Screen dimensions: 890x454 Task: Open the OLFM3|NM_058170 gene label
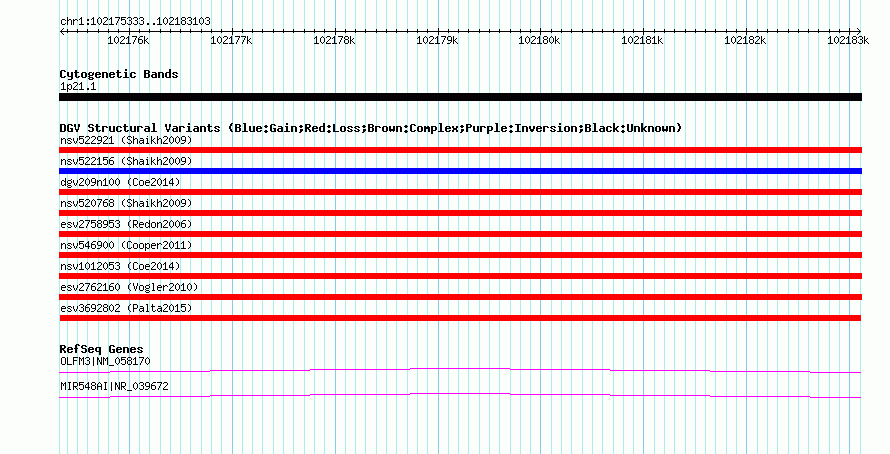pos(105,361)
